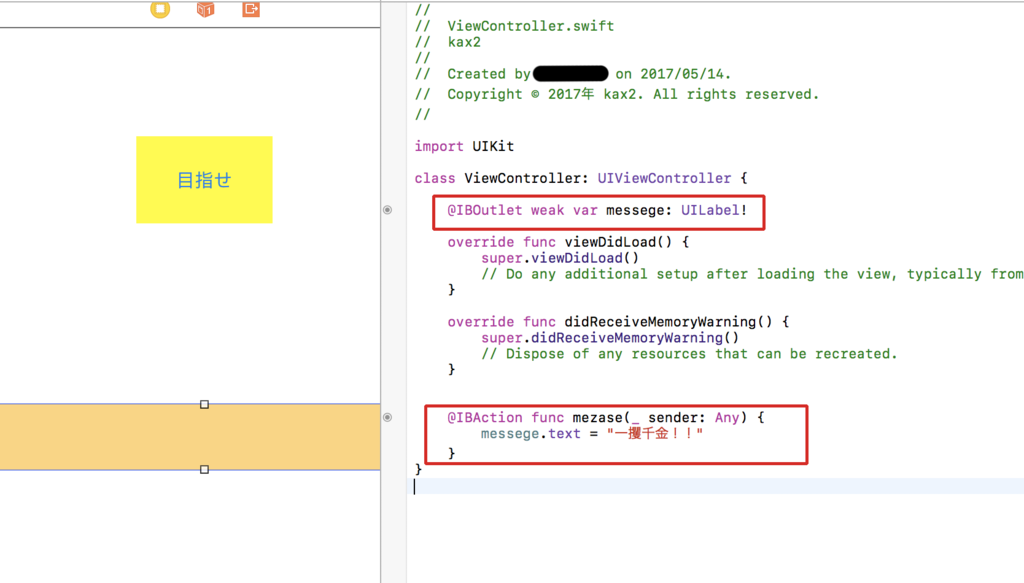Screen dimensions: 1024x583
Task: Click the 'ViewController.swift' header comment
Action: (515, 26)
